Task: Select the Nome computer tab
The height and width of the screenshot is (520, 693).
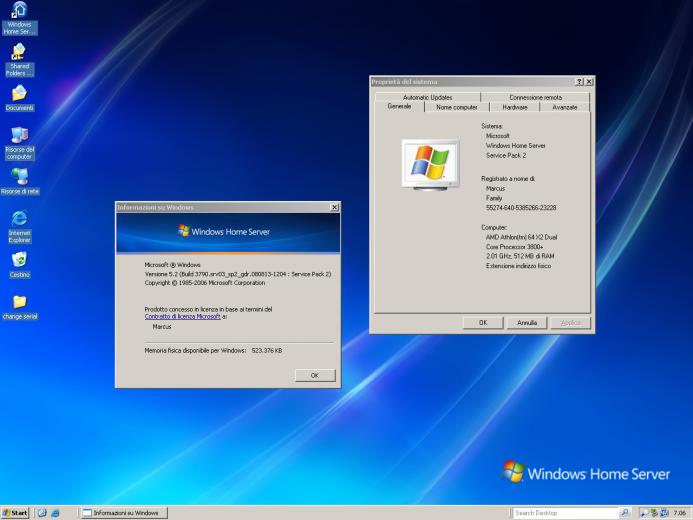Action: click(456, 107)
